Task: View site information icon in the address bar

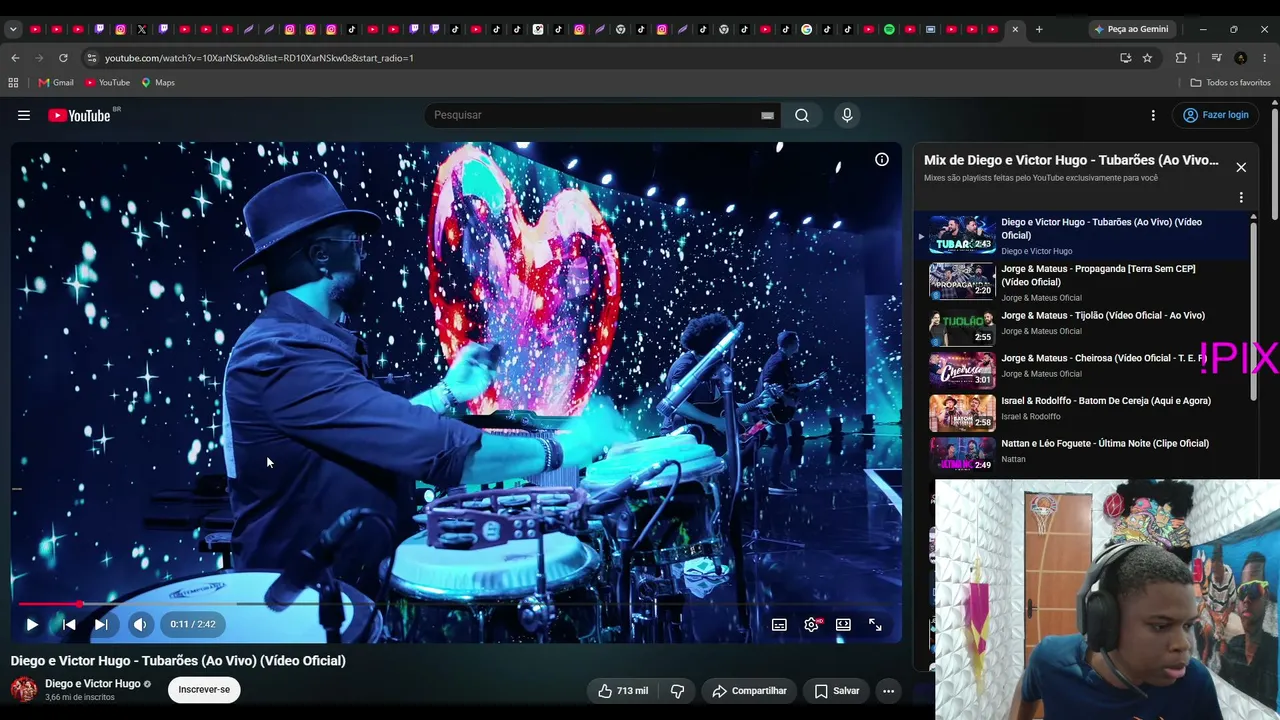Action: (92, 58)
